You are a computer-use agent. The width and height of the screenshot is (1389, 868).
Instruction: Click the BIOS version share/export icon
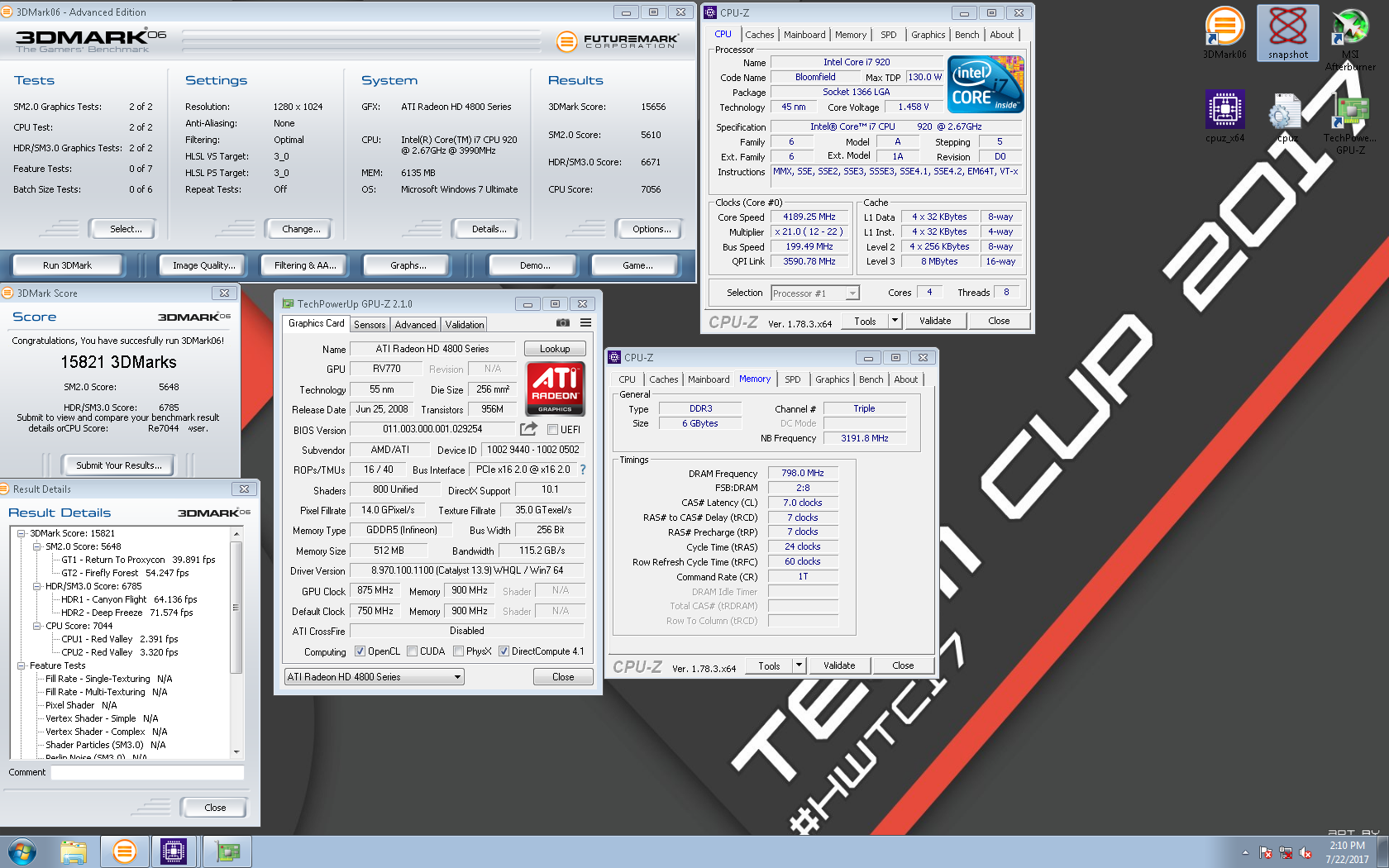coord(528,429)
